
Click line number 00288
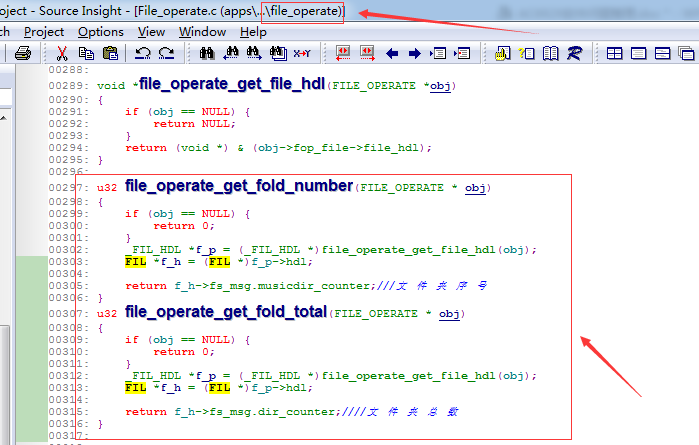click(x=68, y=70)
